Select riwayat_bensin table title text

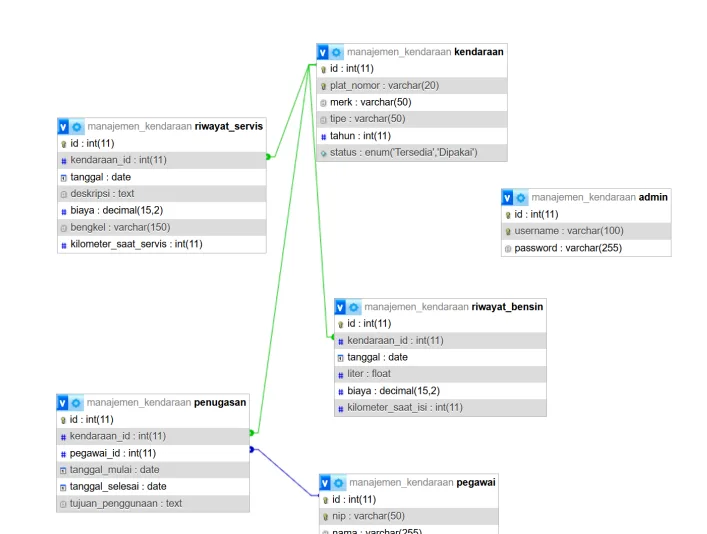[x=507, y=307]
